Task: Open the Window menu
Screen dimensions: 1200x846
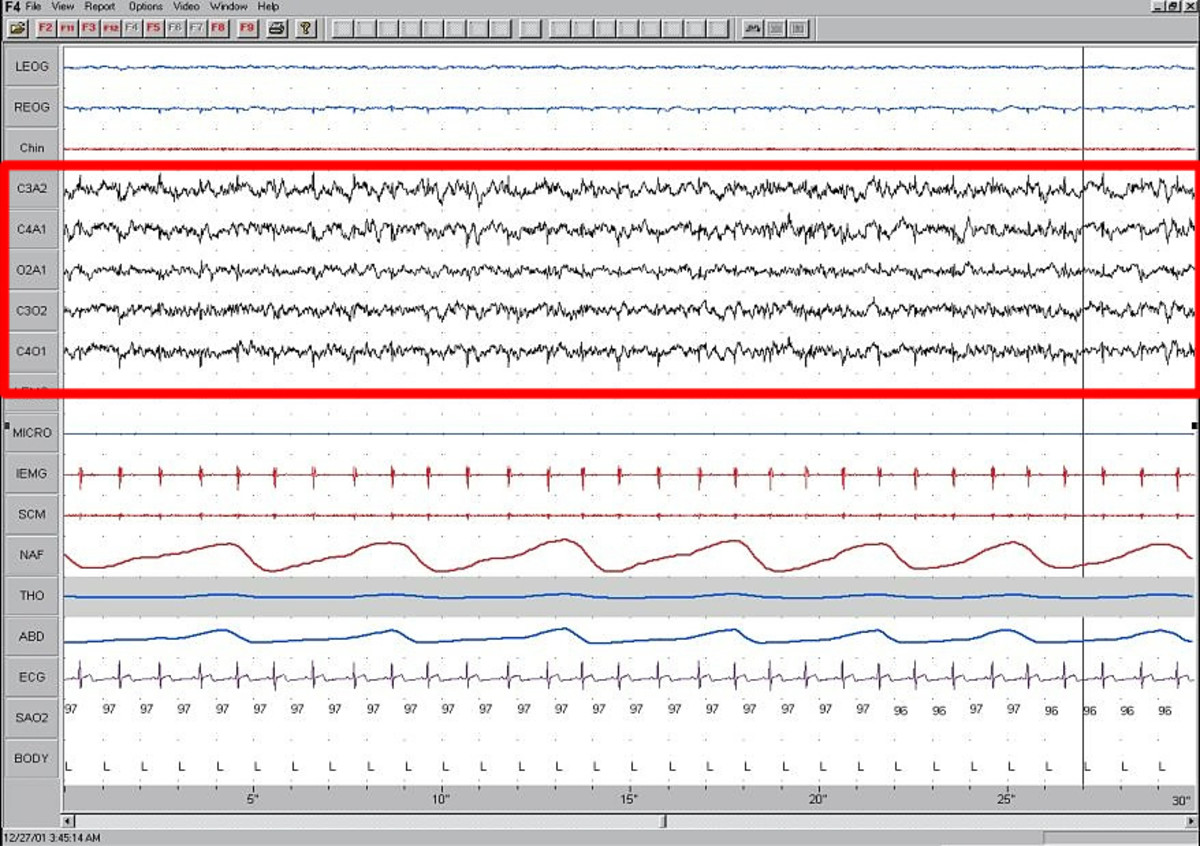Action: (227, 6)
